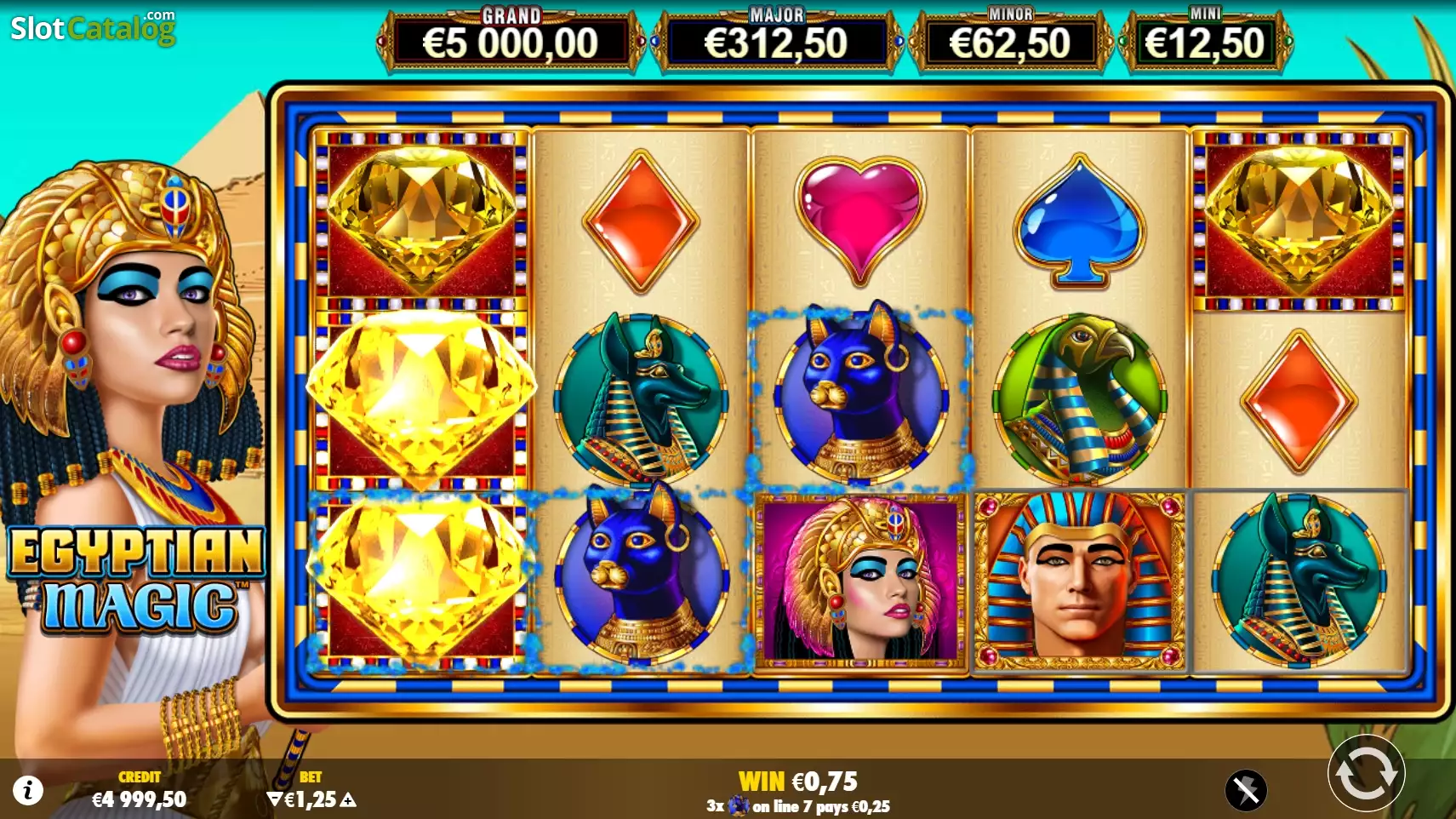
Task: Click the SlotCatalog.com logo
Action: (x=93, y=28)
